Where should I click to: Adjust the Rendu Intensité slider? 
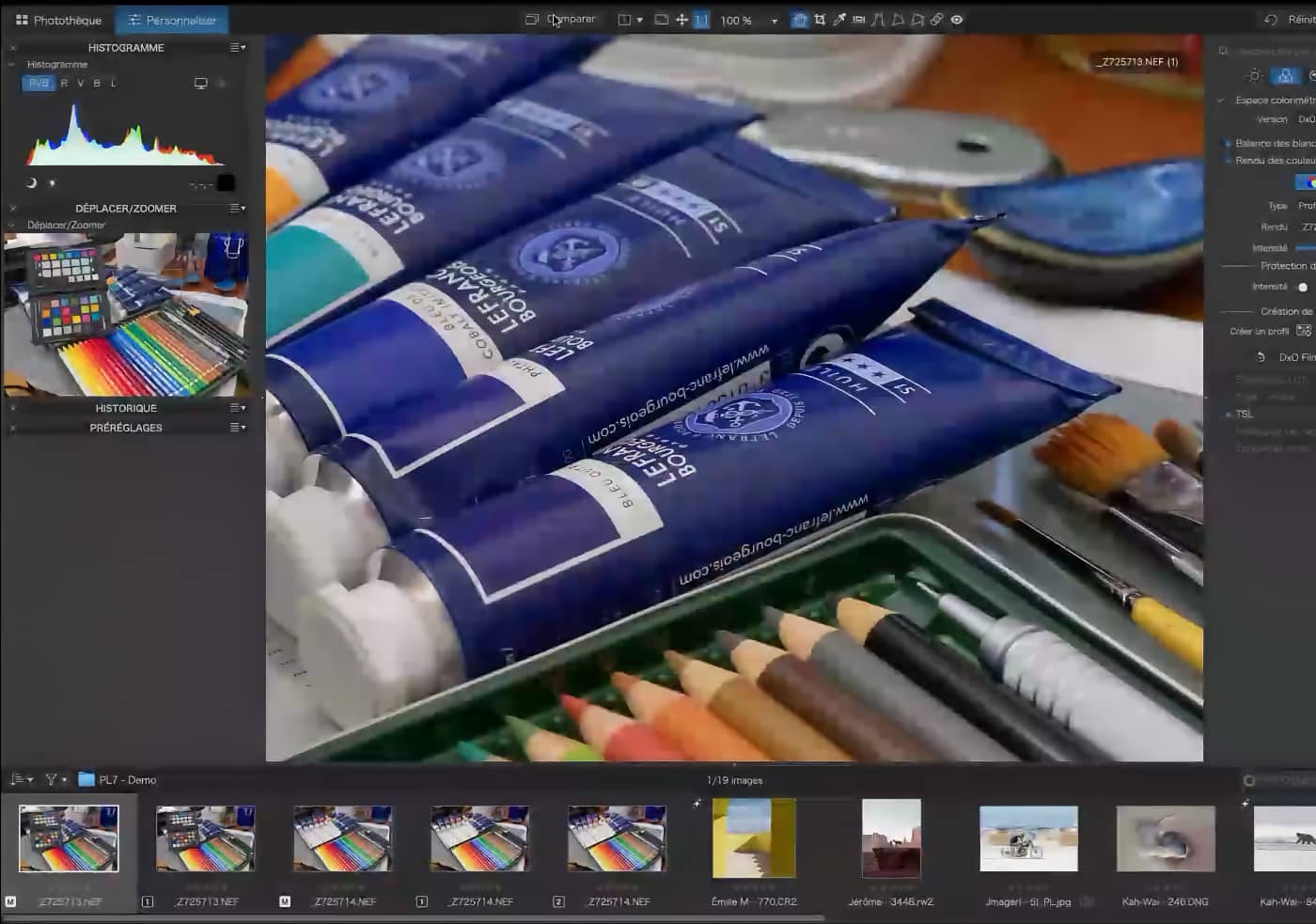point(1305,248)
